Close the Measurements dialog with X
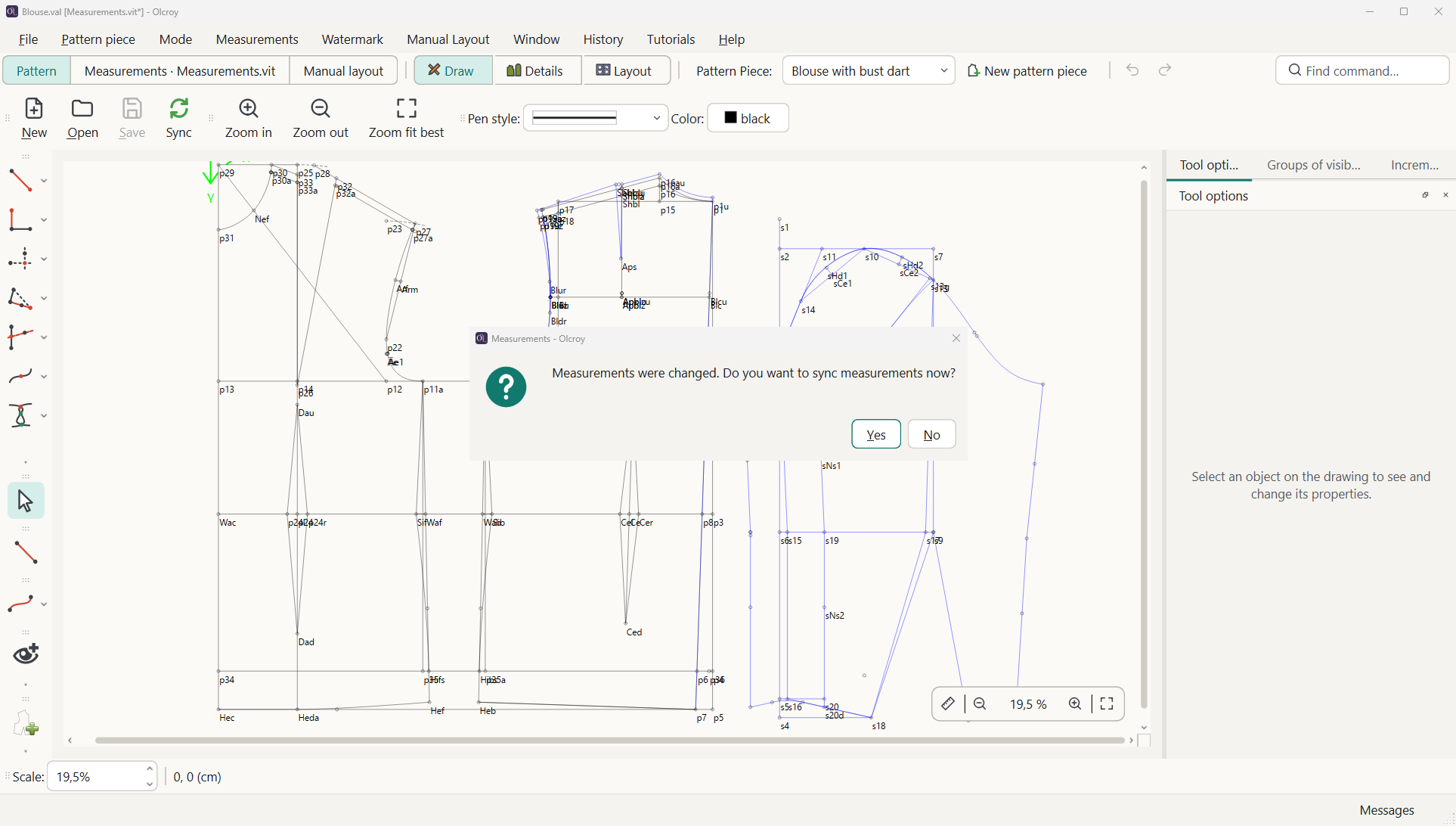This screenshot has width=1456, height=826. [x=956, y=338]
